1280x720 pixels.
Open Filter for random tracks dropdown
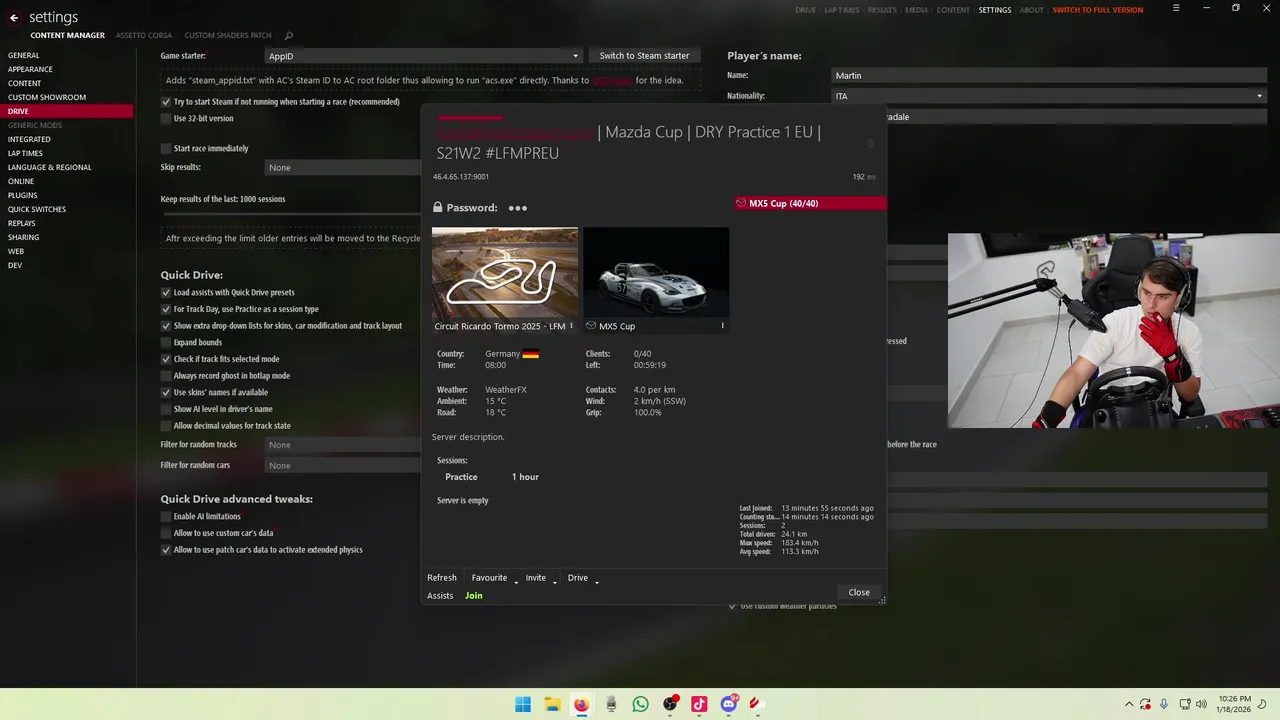point(343,445)
